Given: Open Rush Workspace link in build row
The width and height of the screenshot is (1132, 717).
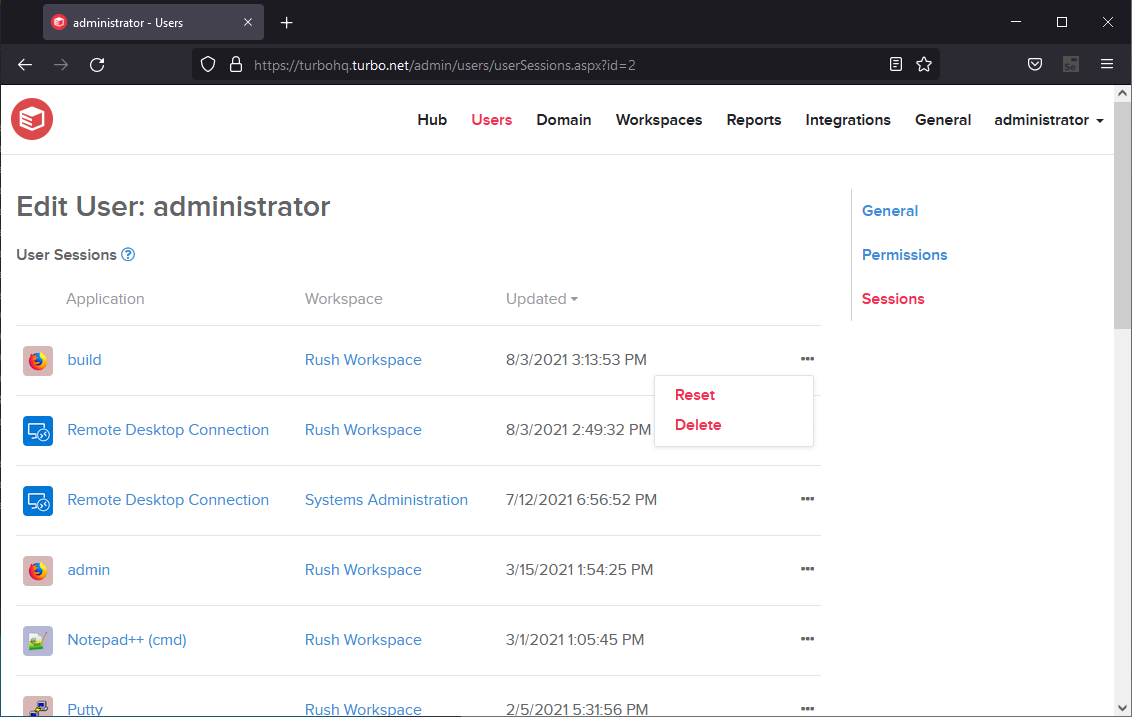Looking at the screenshot, I should click(x=363, y=360).
